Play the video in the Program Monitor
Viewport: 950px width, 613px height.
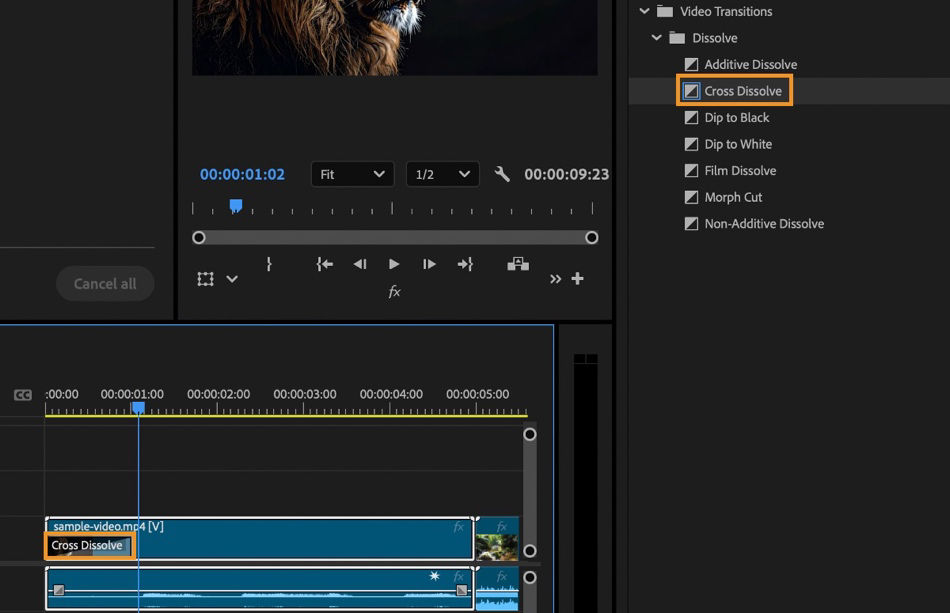point(394,264)
